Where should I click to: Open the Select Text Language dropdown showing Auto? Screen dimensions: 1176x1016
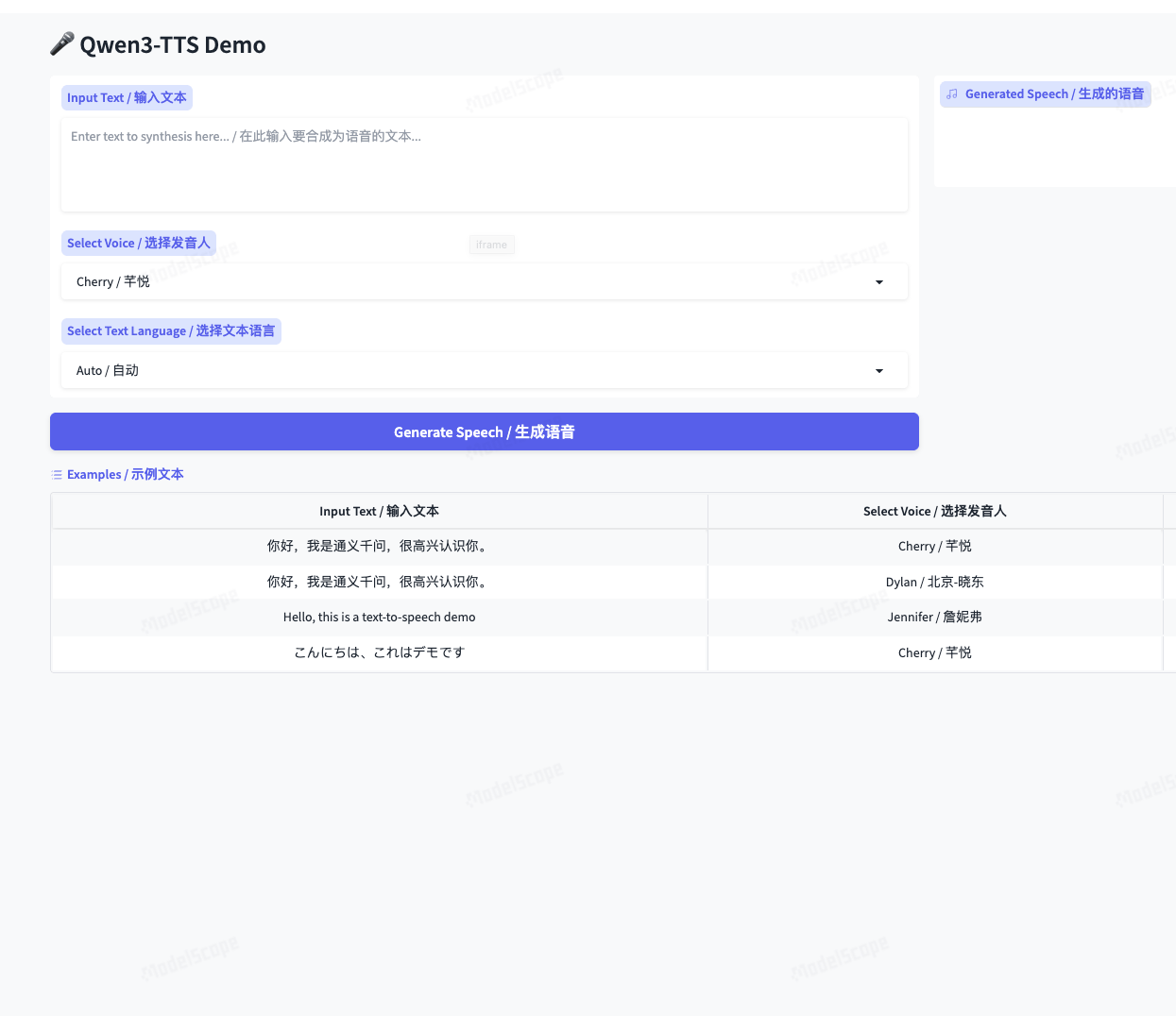click(x=485, y=370)
